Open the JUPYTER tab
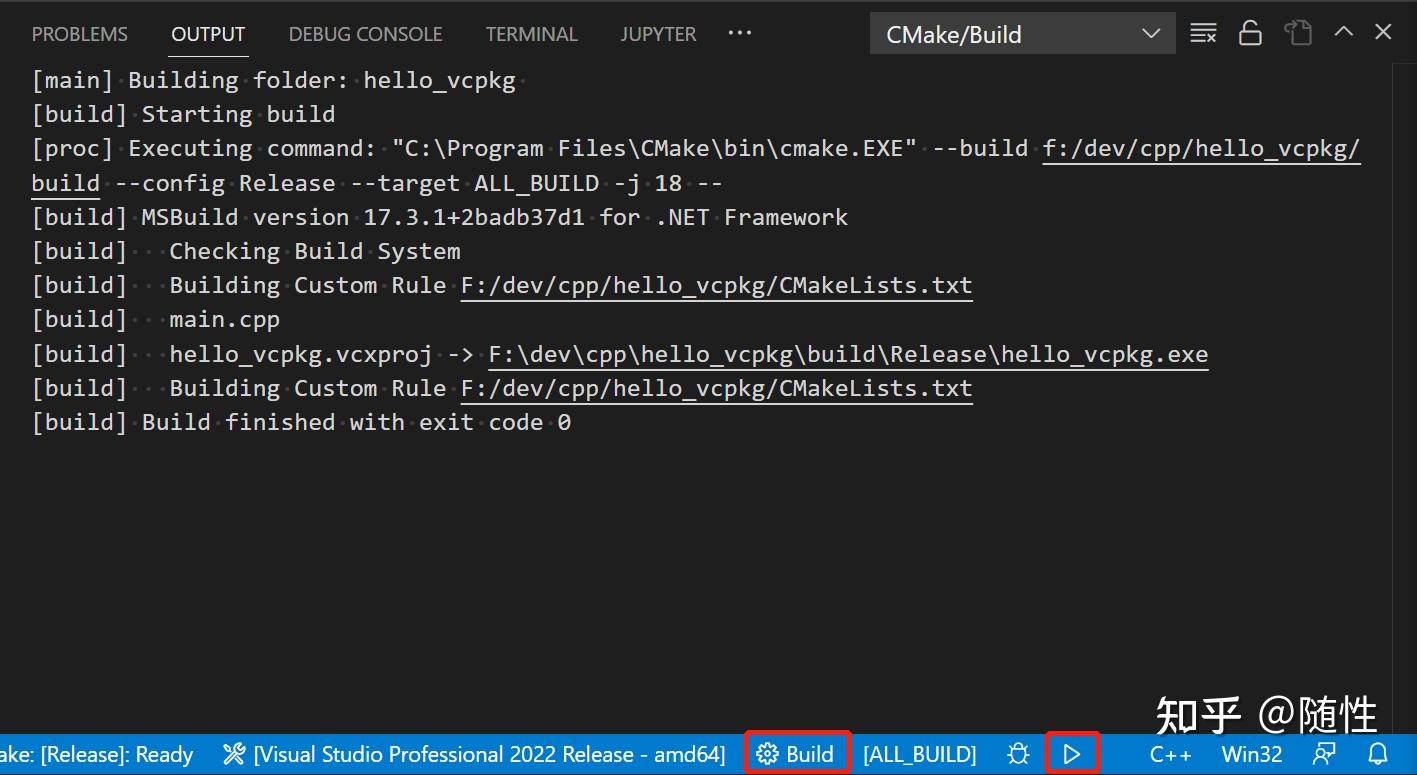Image resolution: width=1417 pixels, height=775 pixels. point(657,33)
